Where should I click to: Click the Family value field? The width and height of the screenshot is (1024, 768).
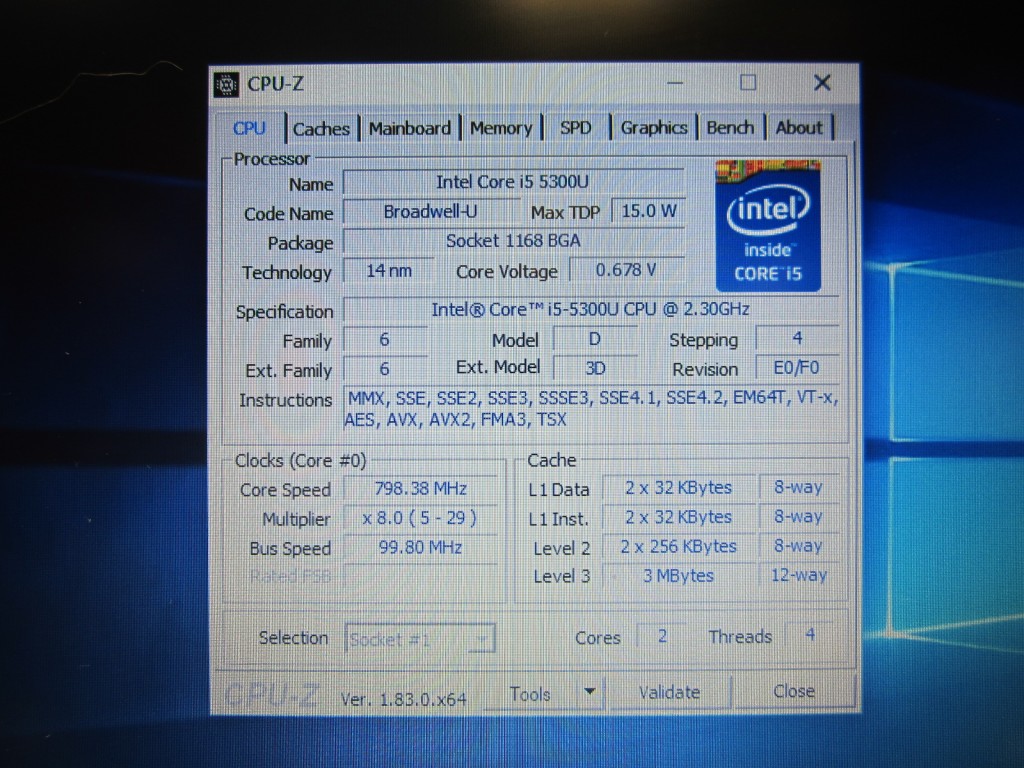(385, 340)
